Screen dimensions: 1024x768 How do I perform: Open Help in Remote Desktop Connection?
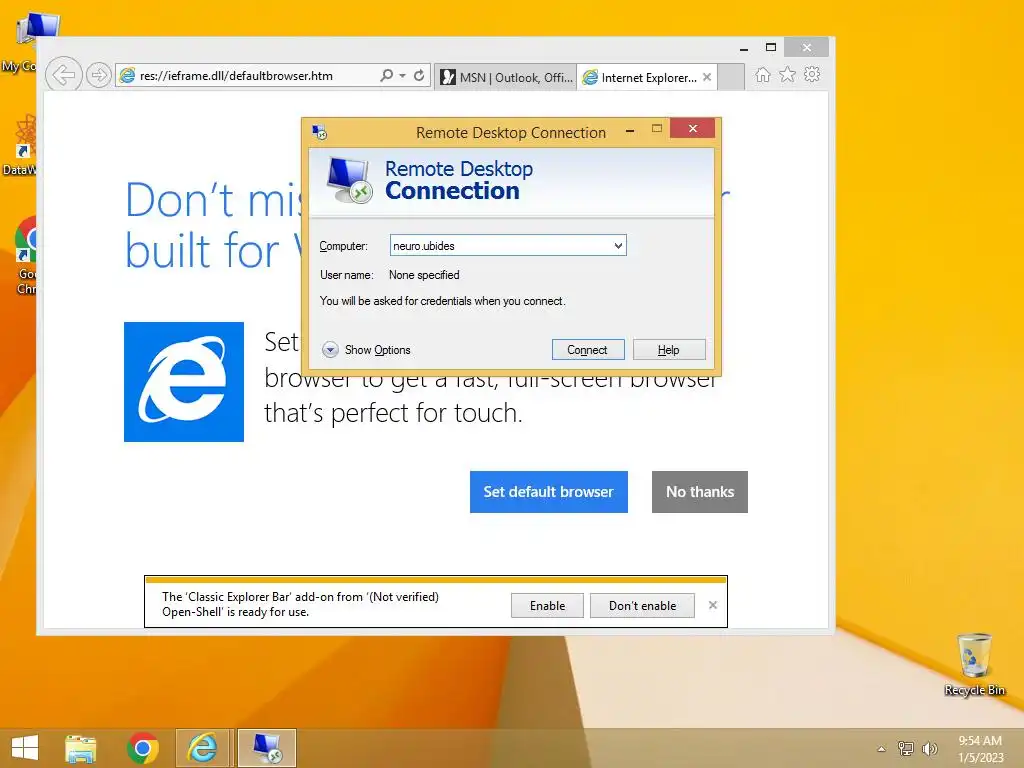[669, 349]
